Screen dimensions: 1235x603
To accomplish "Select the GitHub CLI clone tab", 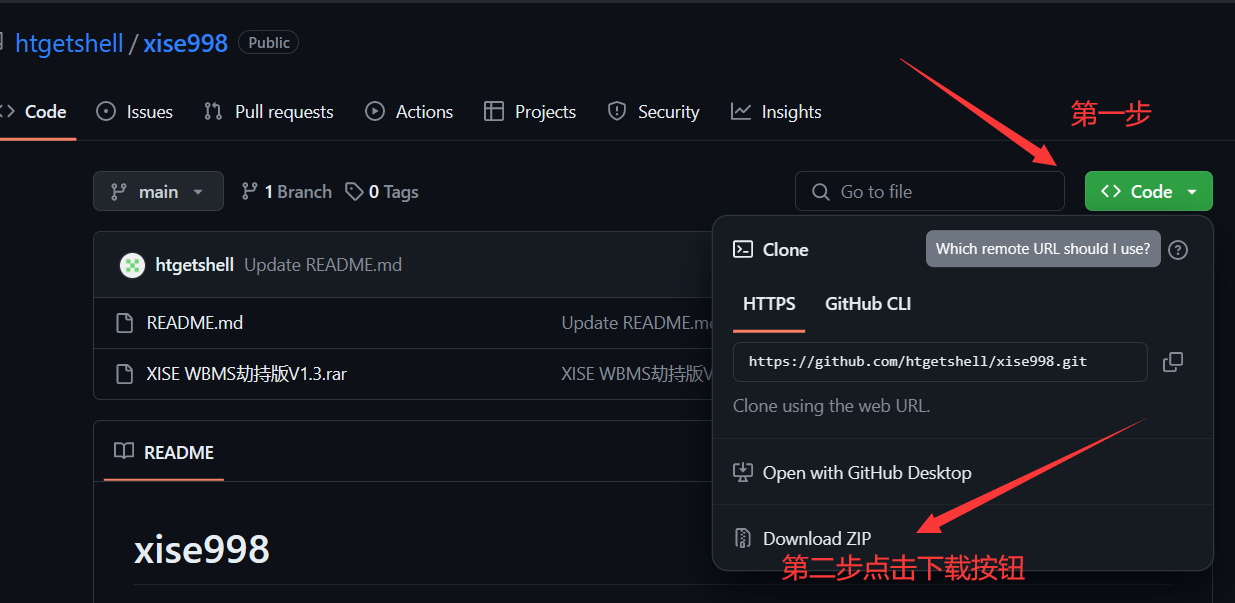I will point(868,304).
